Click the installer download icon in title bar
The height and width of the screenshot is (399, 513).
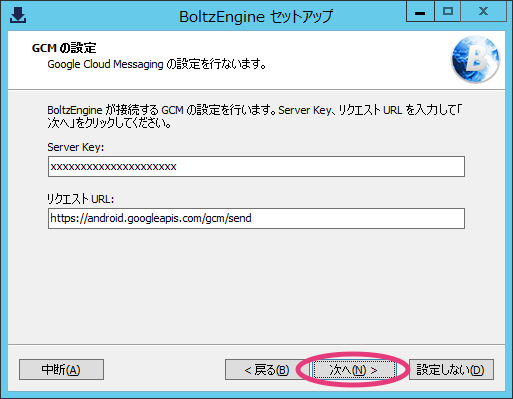click(18, 16)
